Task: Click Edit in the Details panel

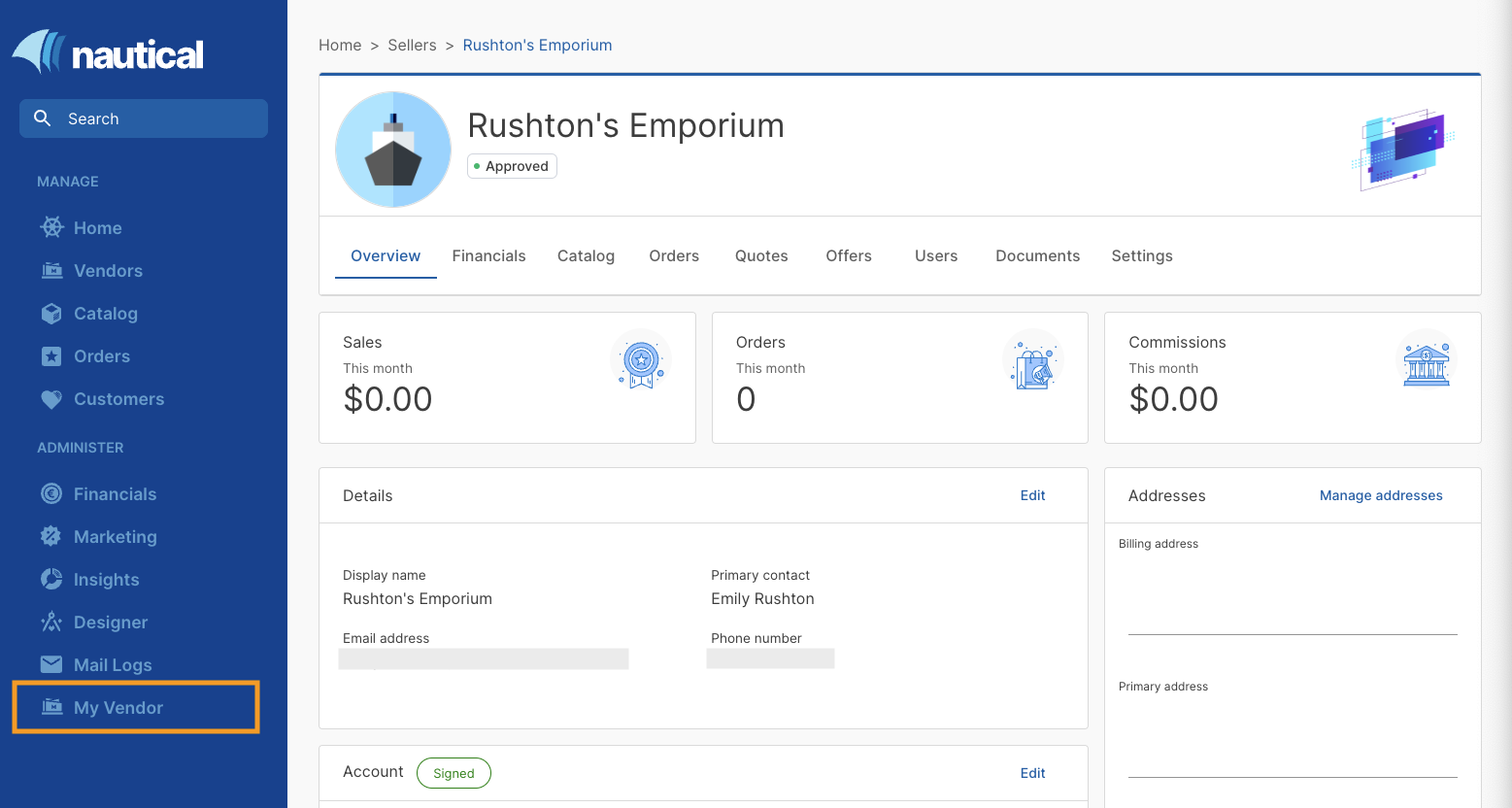Action: (x=1032, y=495)
